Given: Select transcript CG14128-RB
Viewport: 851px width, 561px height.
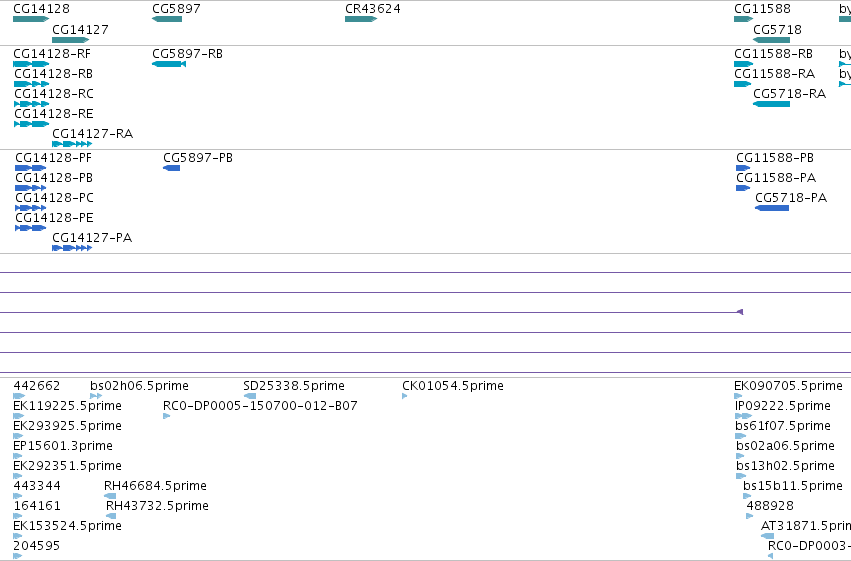Looking at the screenshot, I should pyautogui.click(x=31, y=84).
